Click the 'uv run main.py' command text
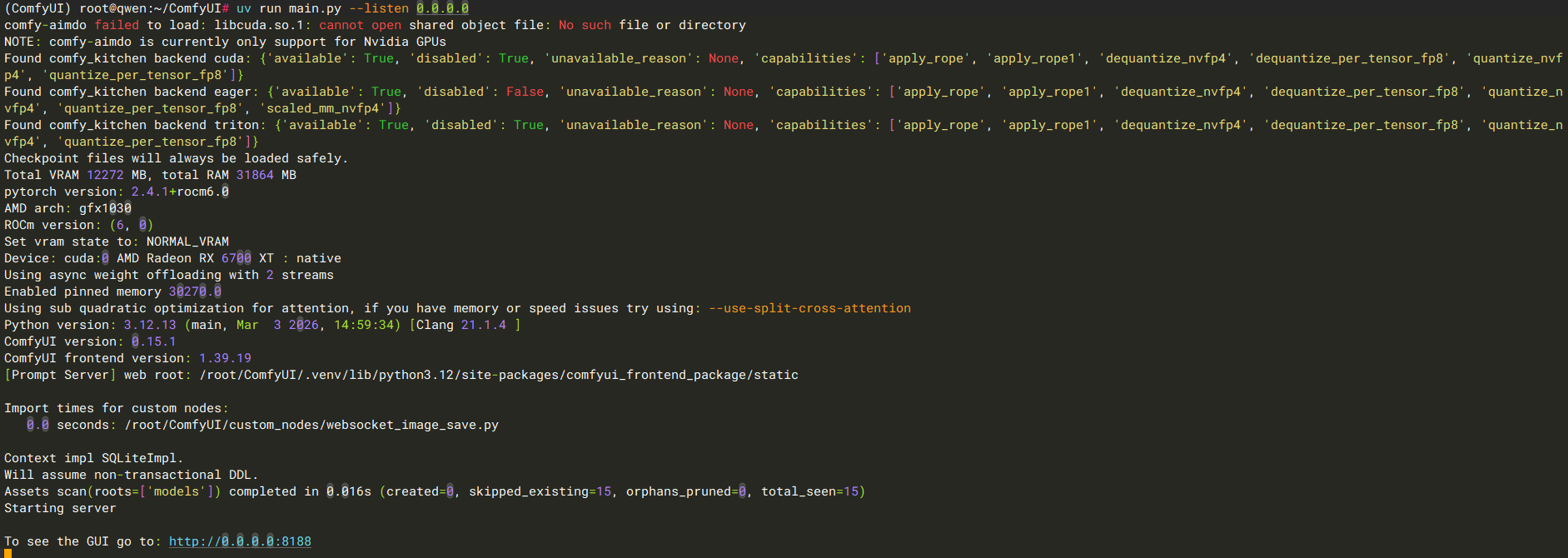 288,8
